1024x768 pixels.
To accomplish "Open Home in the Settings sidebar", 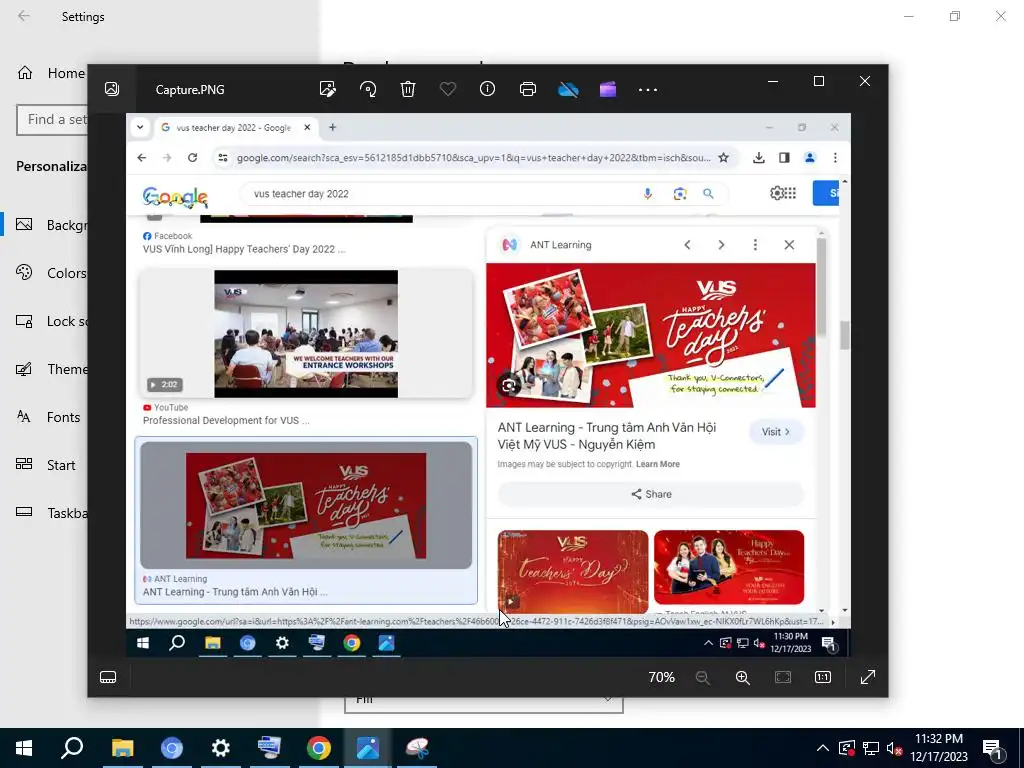I will (51, 73).
